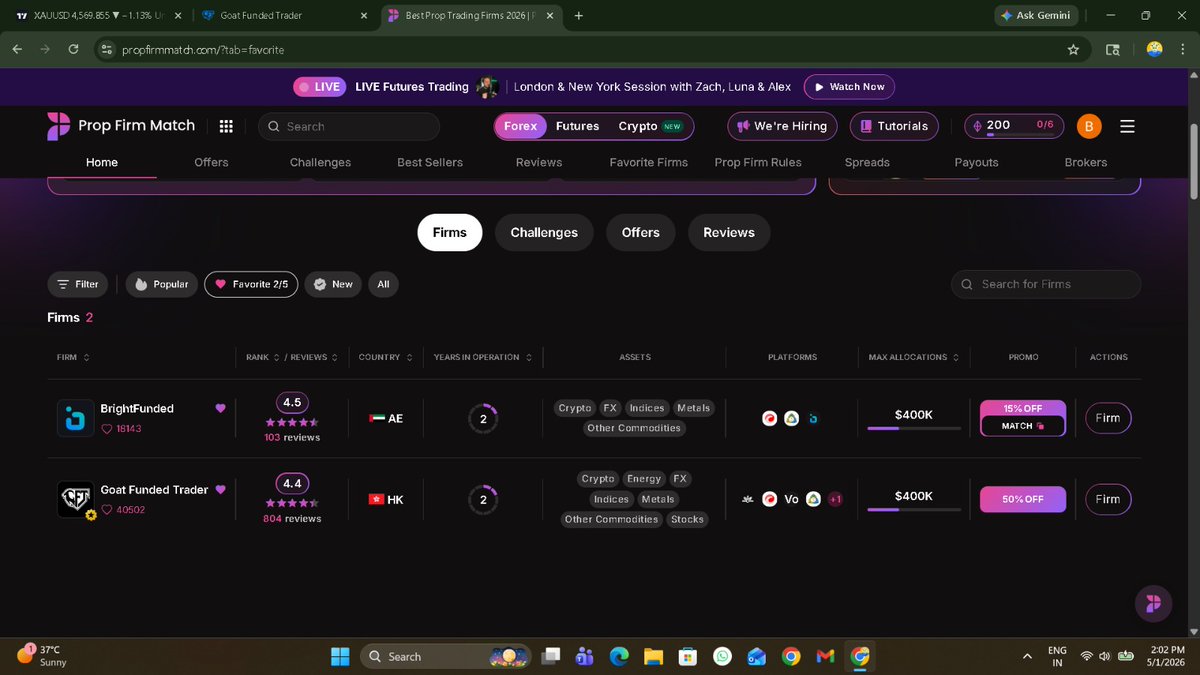Open the Tutorials button
1200x675 pixels.
(894, 126)
